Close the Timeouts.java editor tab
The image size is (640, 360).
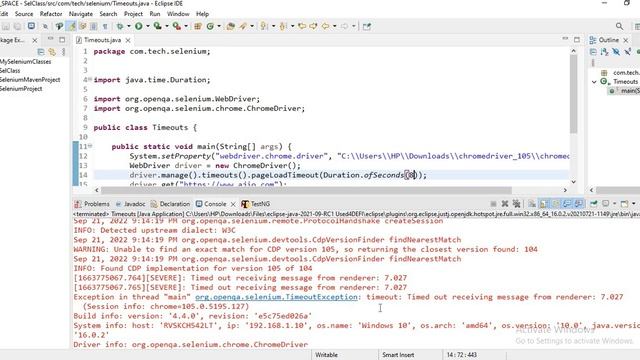[x=128, y=40]
